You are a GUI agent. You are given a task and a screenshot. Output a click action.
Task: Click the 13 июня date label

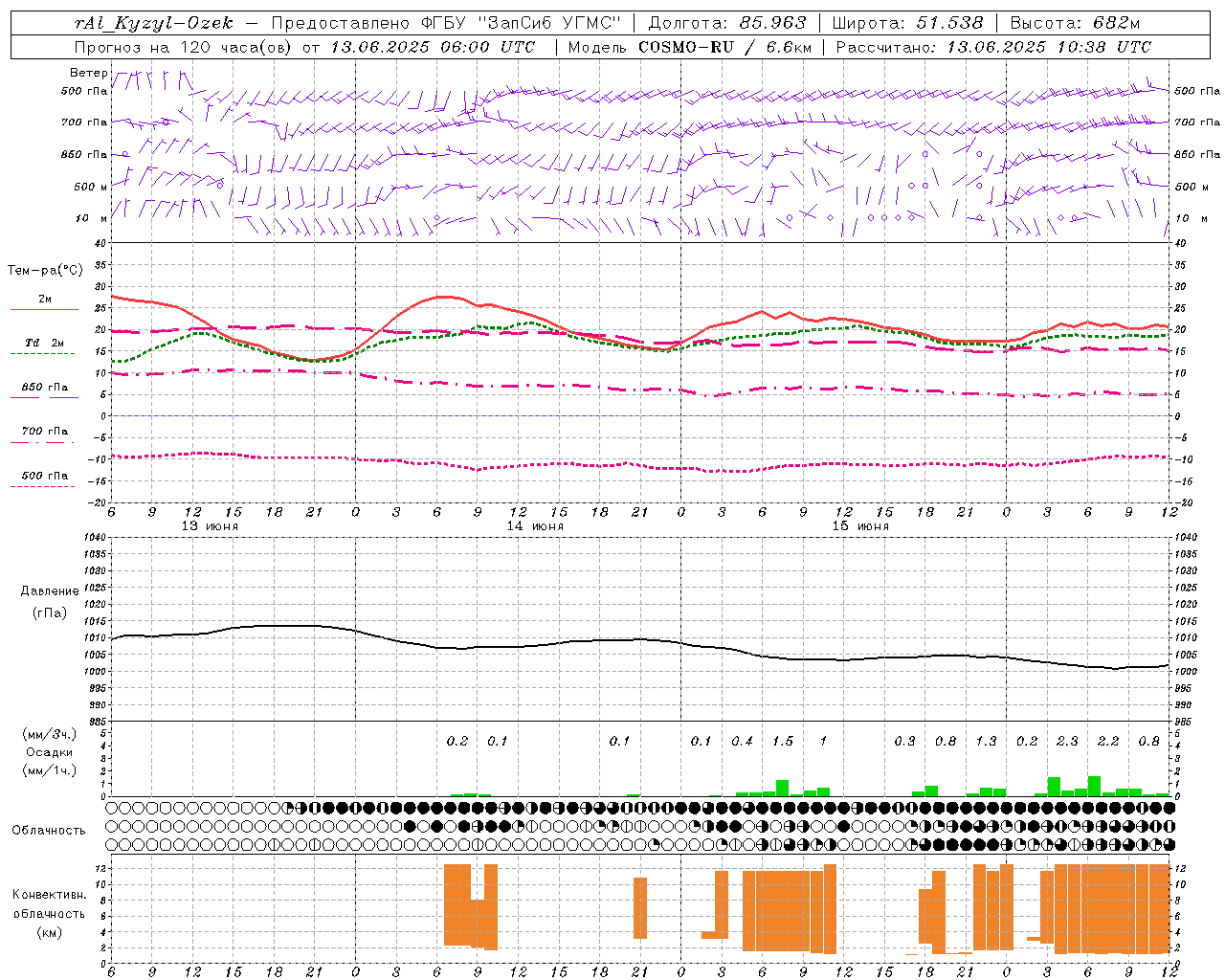pyautogui.click(x=210, y=526)
